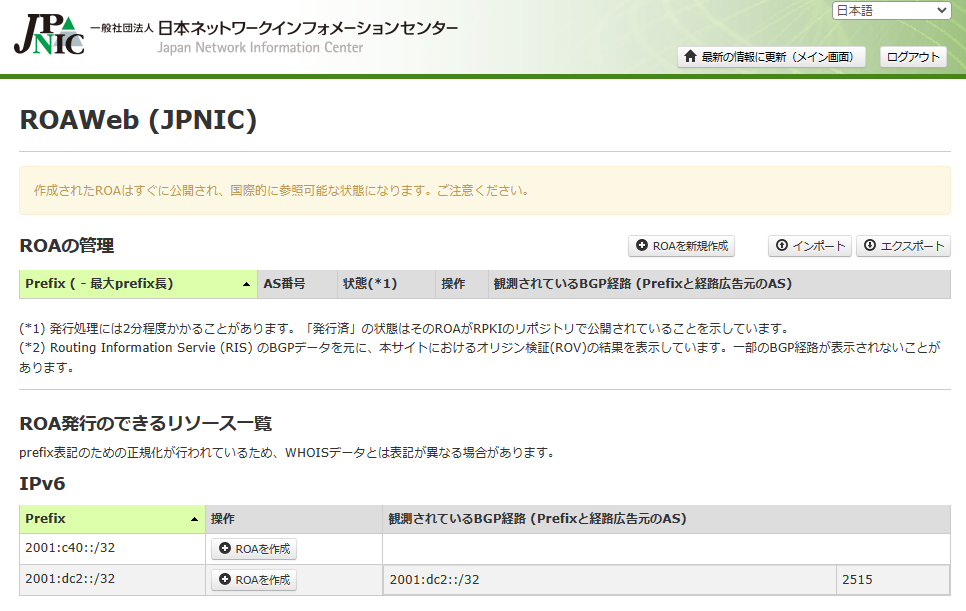966x611 pixels.
Task: Click the AS番号 column header
Action: [x=298, y=284]
